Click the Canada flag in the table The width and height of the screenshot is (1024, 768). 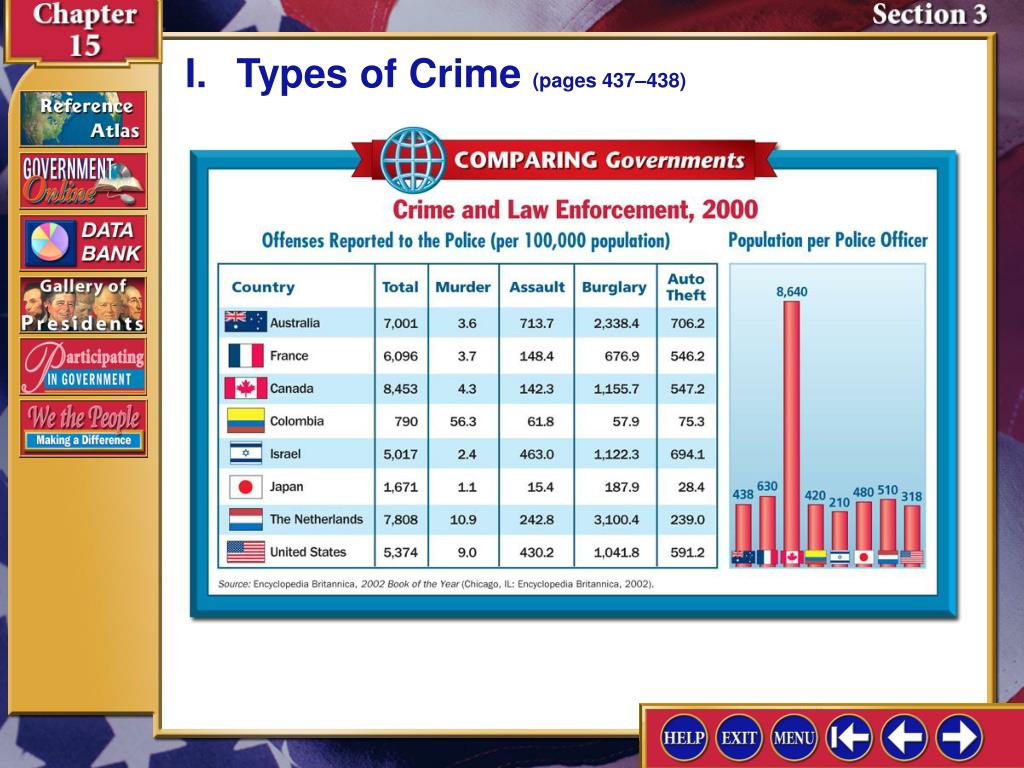point(246,388)
